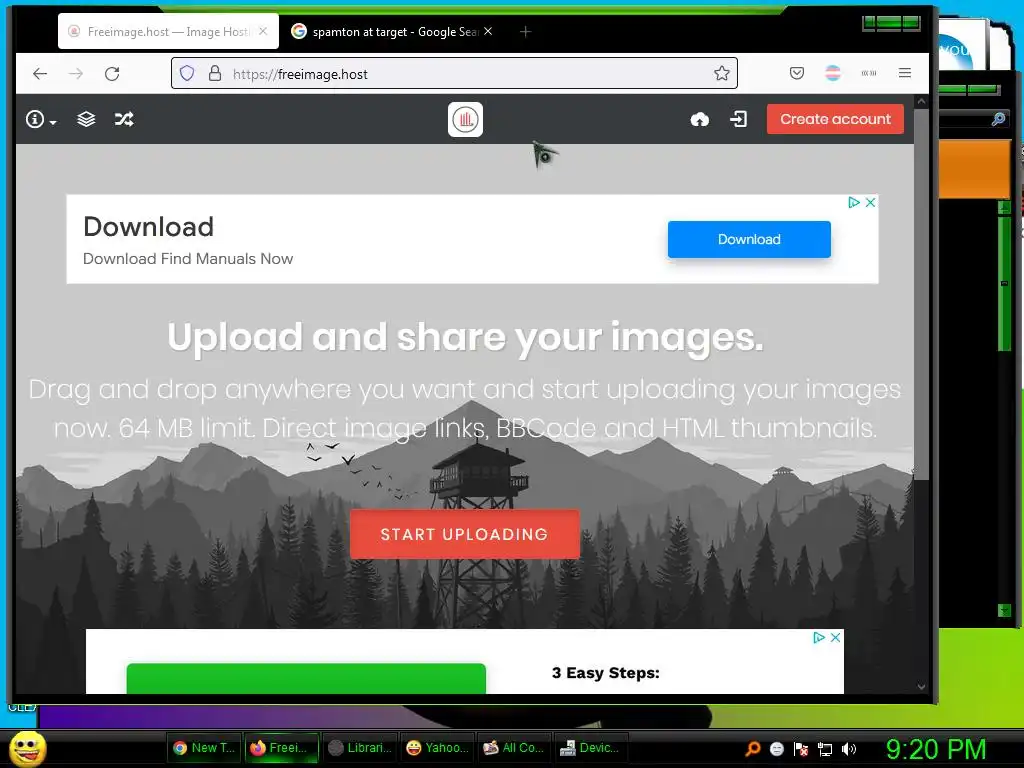The height and width of the screenshot is (768, 1024).
Task: Open the site info dropdown menu
Action: pyautogui.click(x=41, y=120)
